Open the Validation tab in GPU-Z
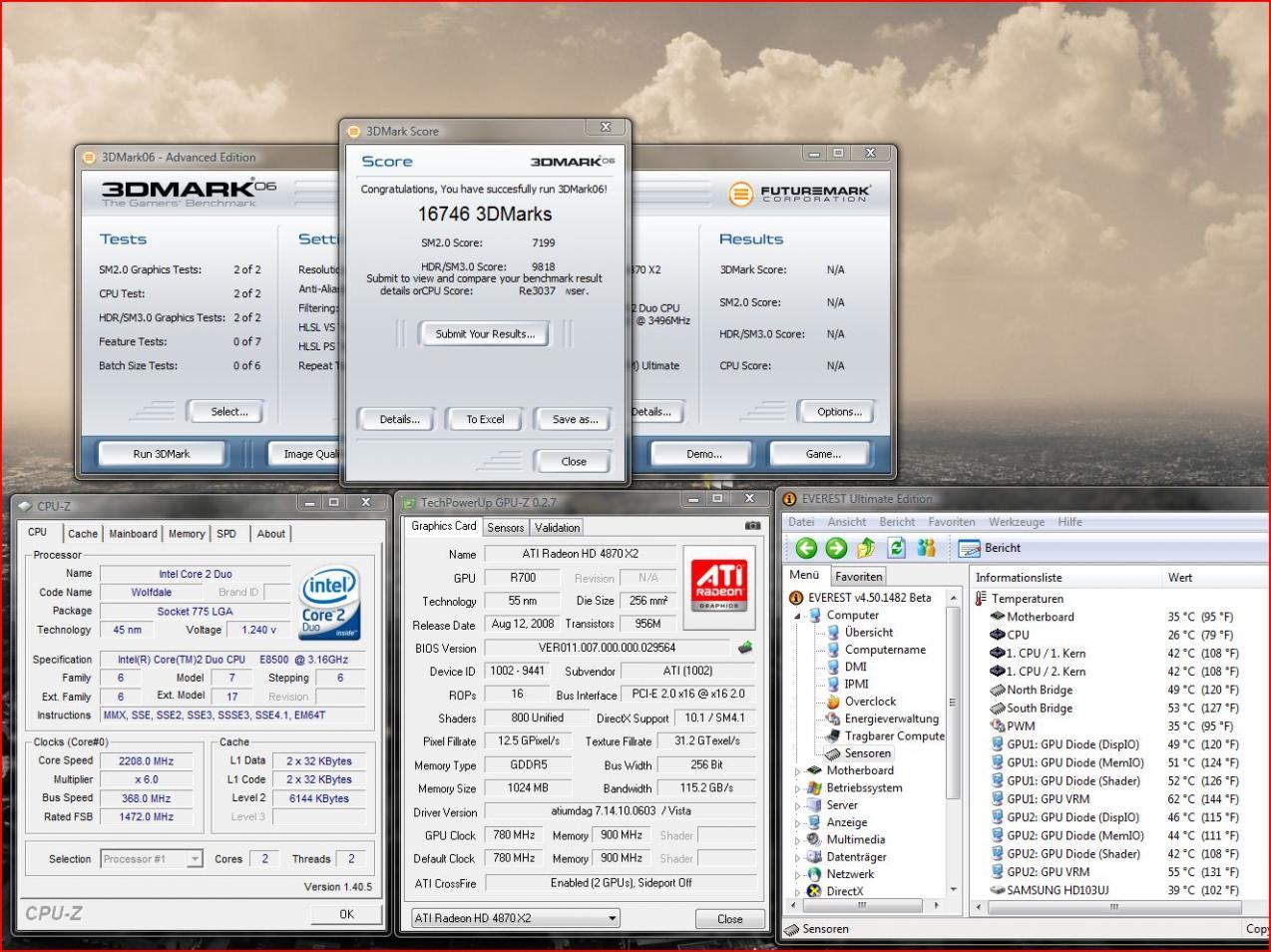 tap(557, 528)
